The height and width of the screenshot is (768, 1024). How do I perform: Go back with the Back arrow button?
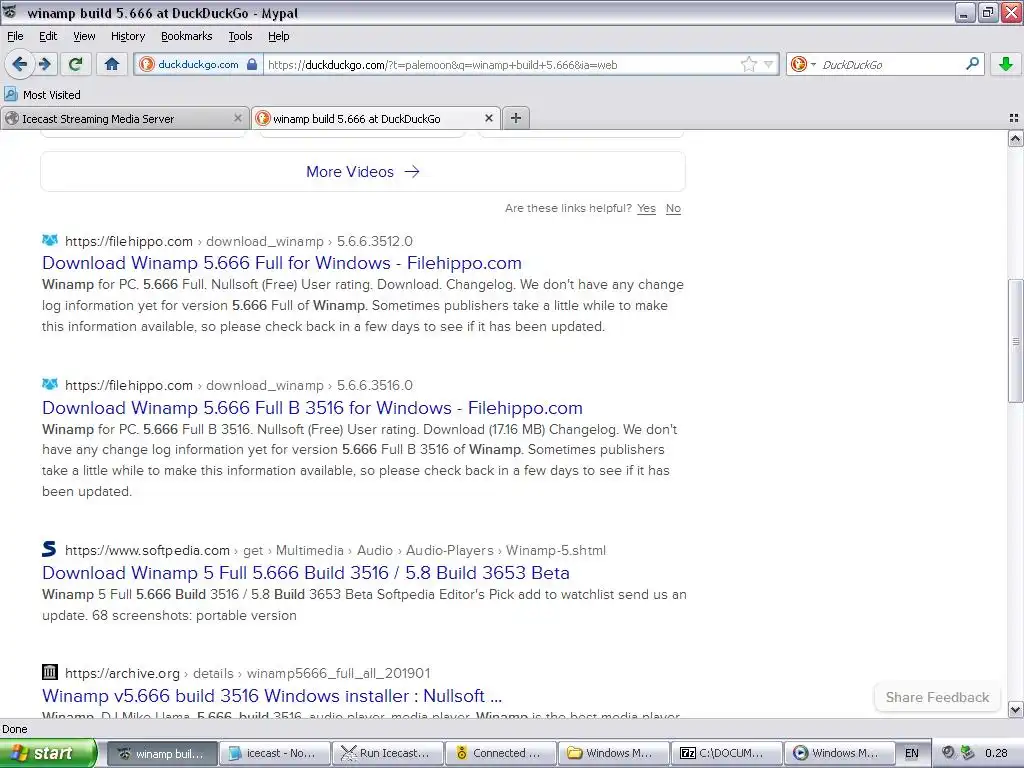coord(19,64)
